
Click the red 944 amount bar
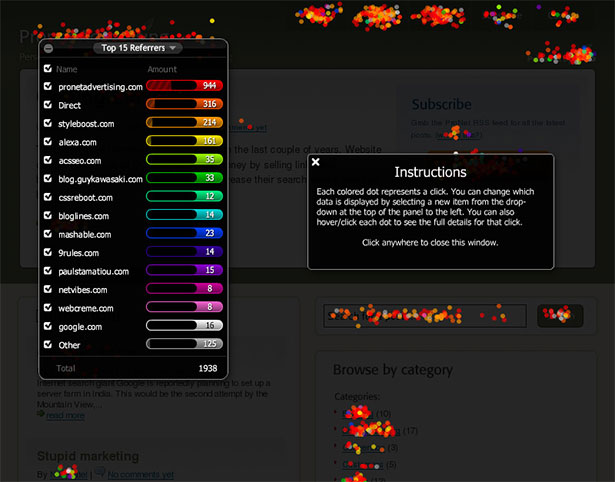[x=184, y=85]
